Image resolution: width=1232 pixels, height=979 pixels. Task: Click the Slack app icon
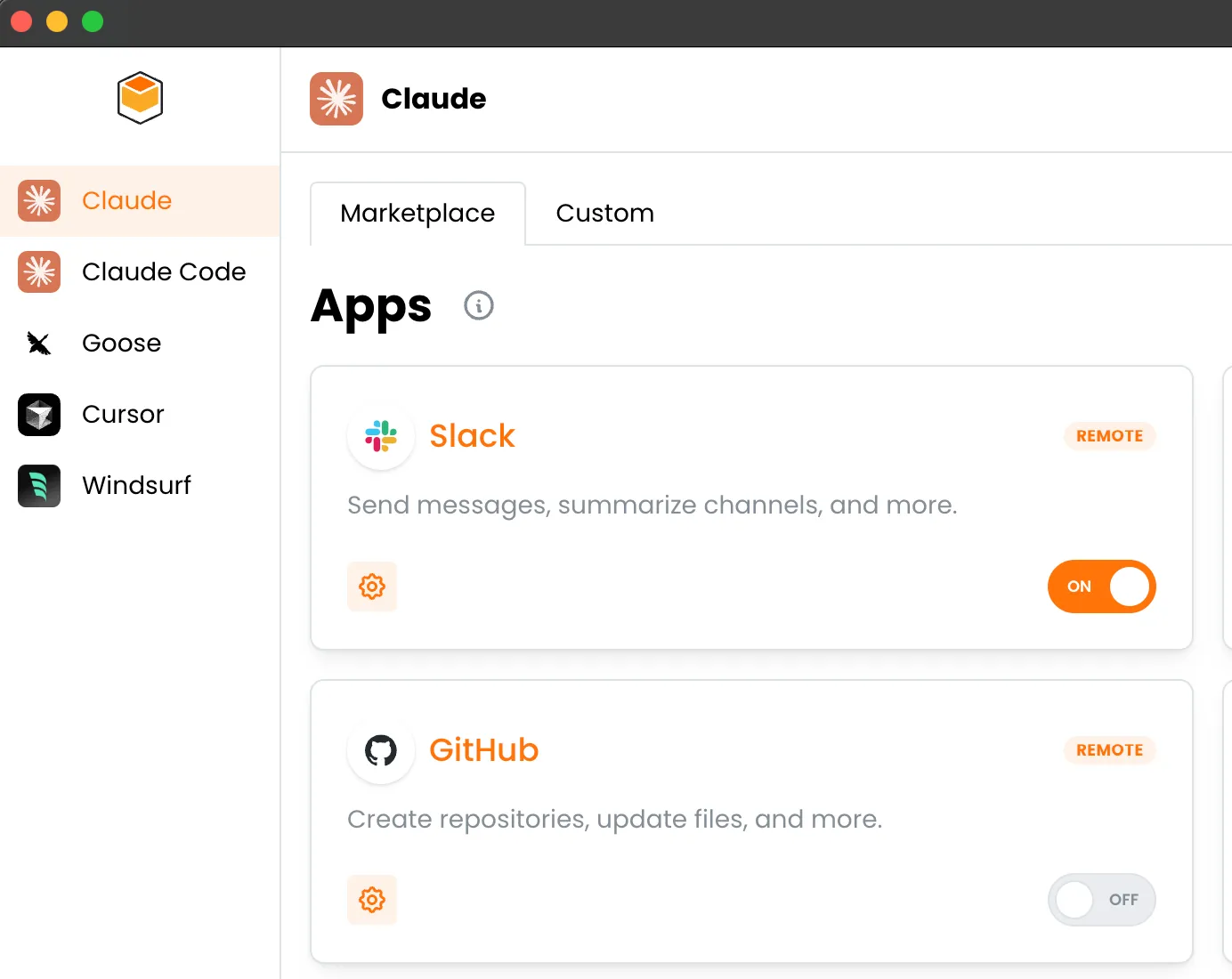click(381, 437)
